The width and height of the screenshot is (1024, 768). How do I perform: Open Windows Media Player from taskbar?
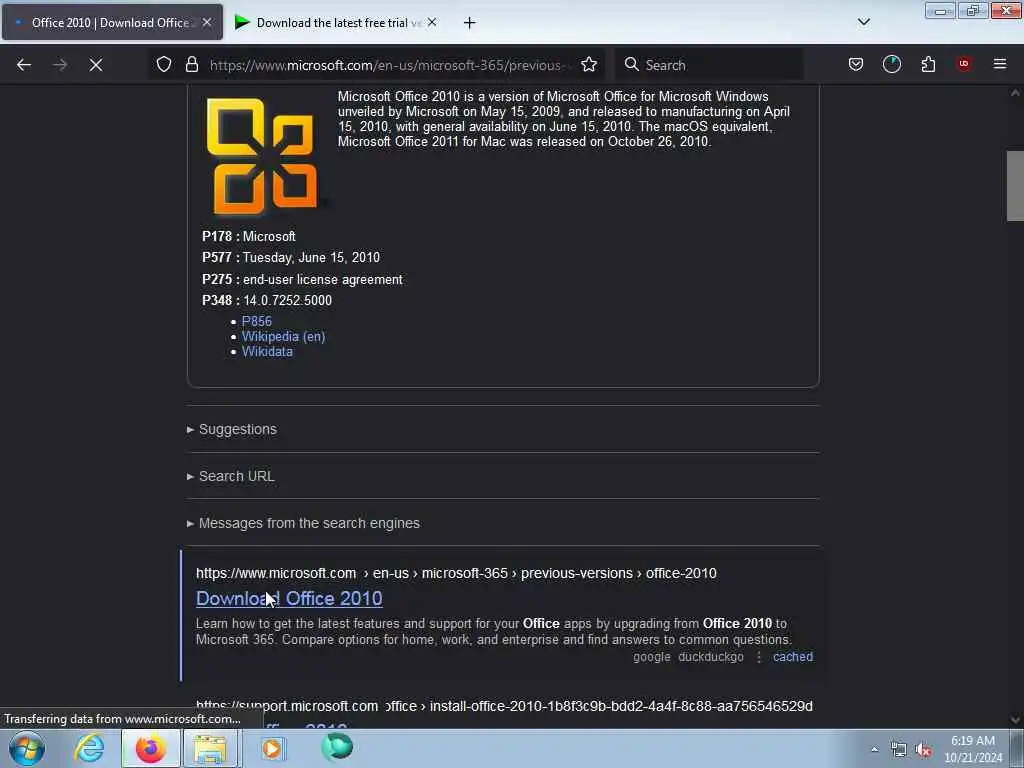[x=272, y=748]
